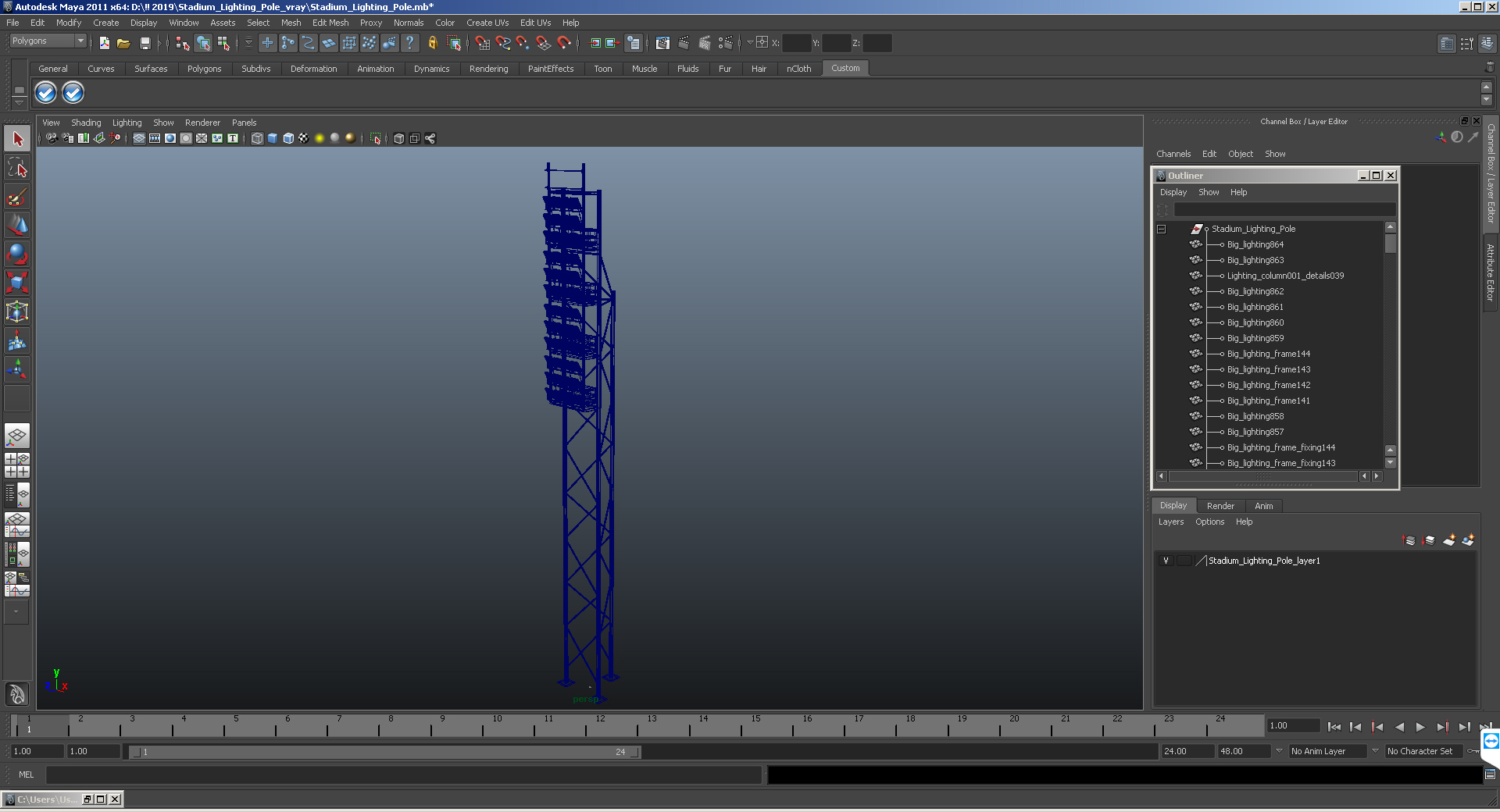Viewport: 1500px width, 812px height.
Task: Select the Show Manipulator tool
Action: pos(17,369)
